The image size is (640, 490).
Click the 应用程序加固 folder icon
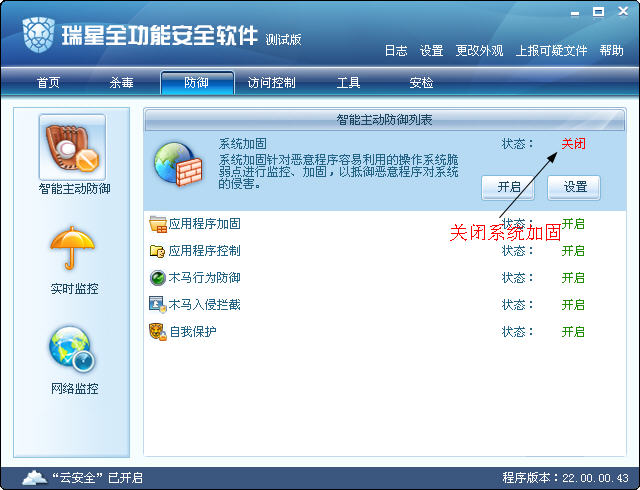coord(158,224)
